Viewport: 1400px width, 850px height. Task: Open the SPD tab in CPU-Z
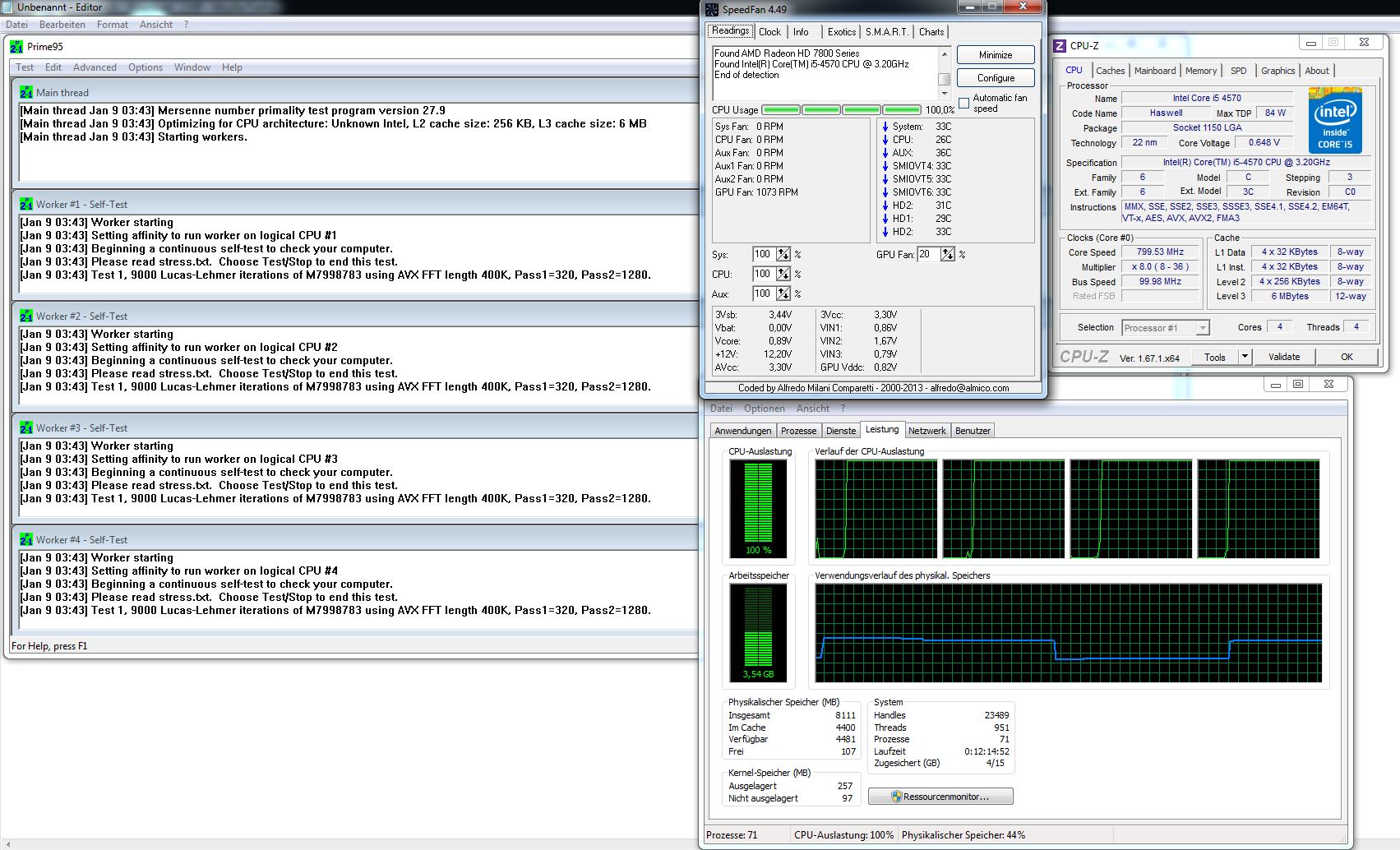(x=1239, y=71)
